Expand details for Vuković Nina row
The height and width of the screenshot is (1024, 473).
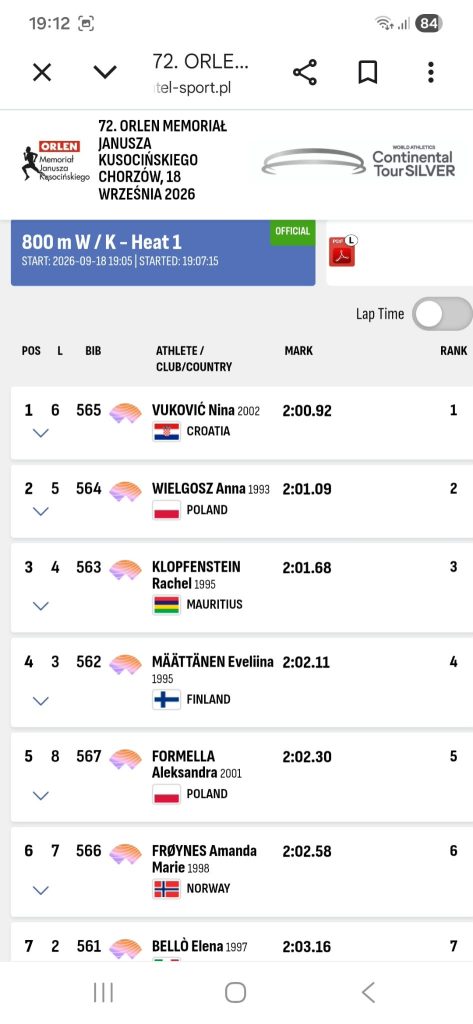[41, 433]
